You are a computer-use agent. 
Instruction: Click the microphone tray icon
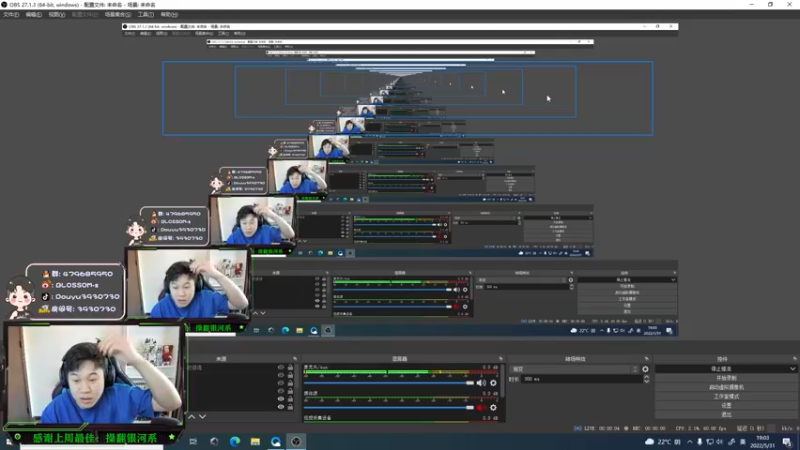point(699,442)
